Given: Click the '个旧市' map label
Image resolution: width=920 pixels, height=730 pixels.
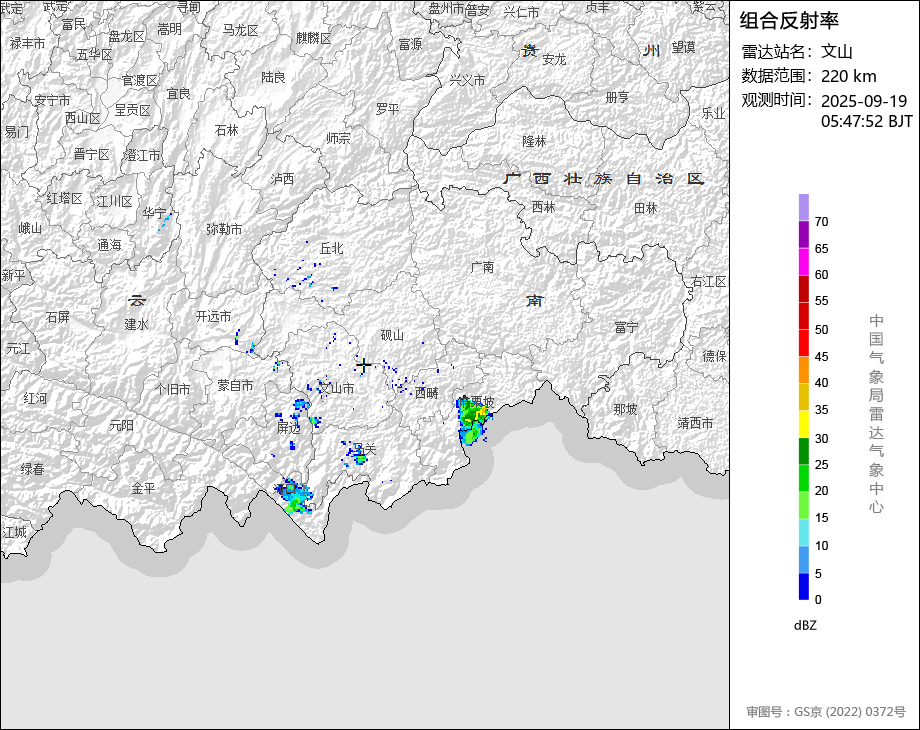Looking at the screenshot, I should [172, 389].
